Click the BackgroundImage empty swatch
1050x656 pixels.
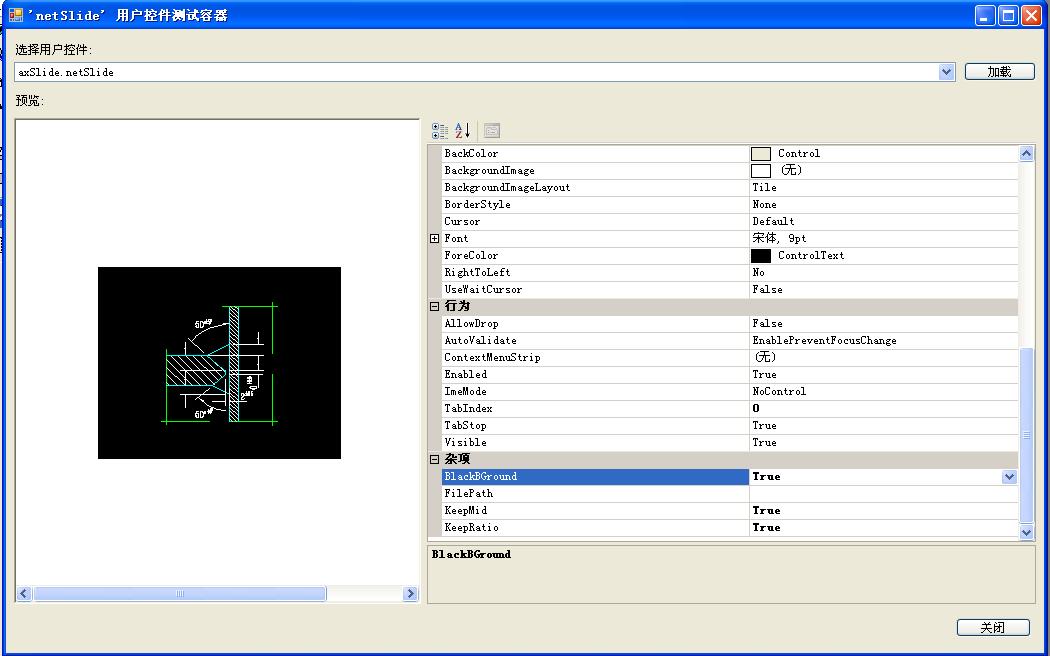tap(761, 171)
